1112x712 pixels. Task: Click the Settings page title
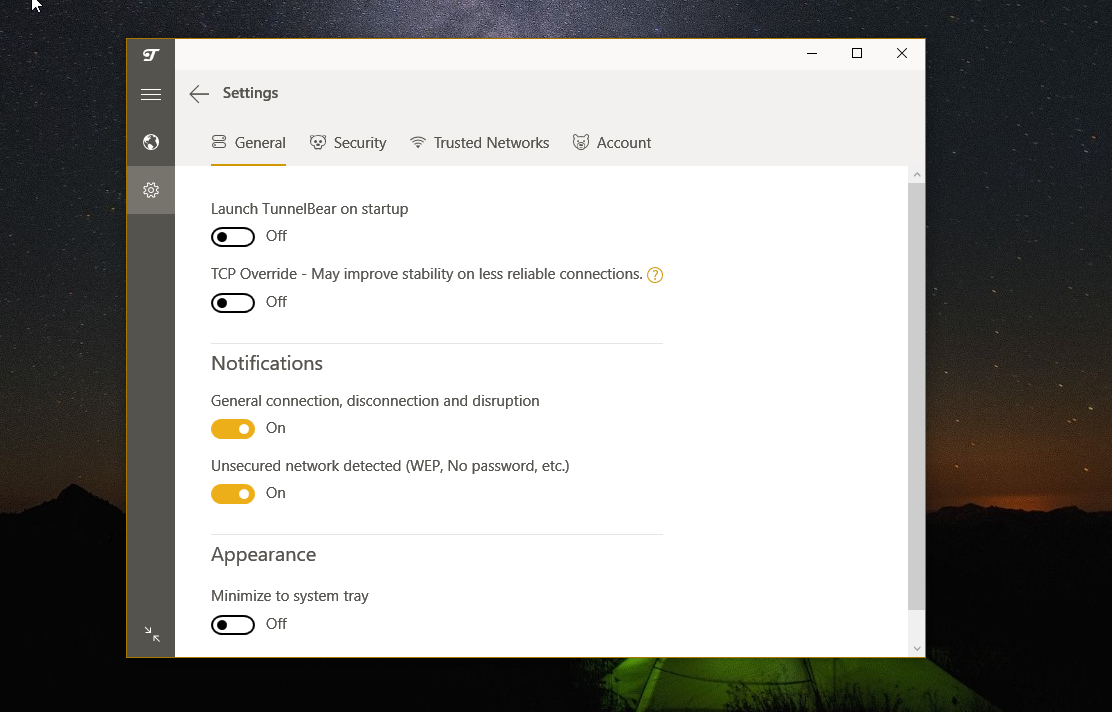[x=250, y=93]
